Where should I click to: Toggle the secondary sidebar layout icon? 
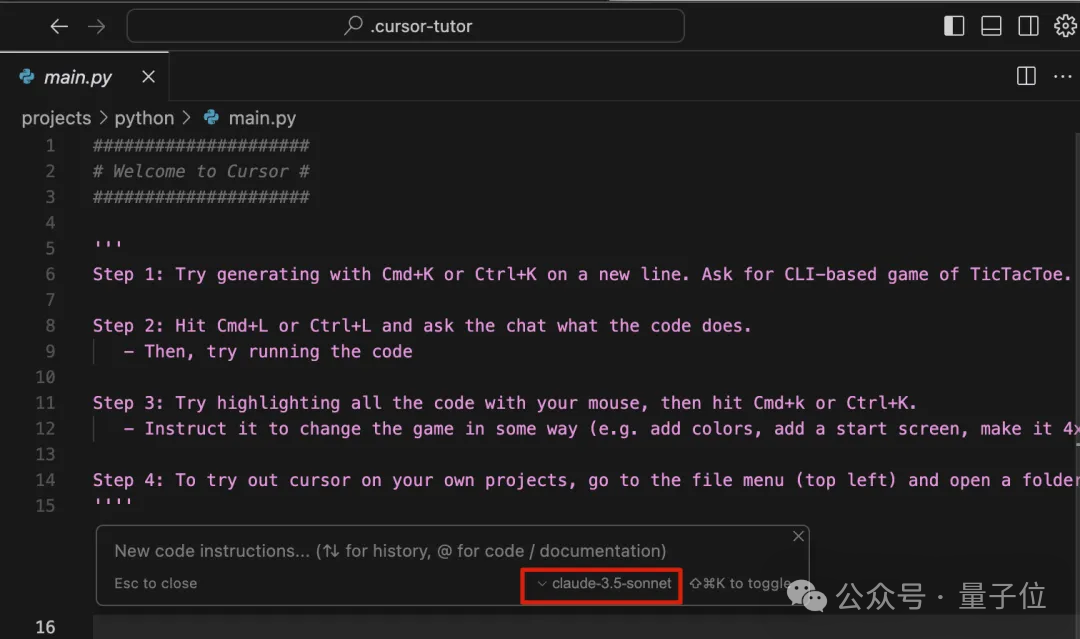click(1028, 26)
